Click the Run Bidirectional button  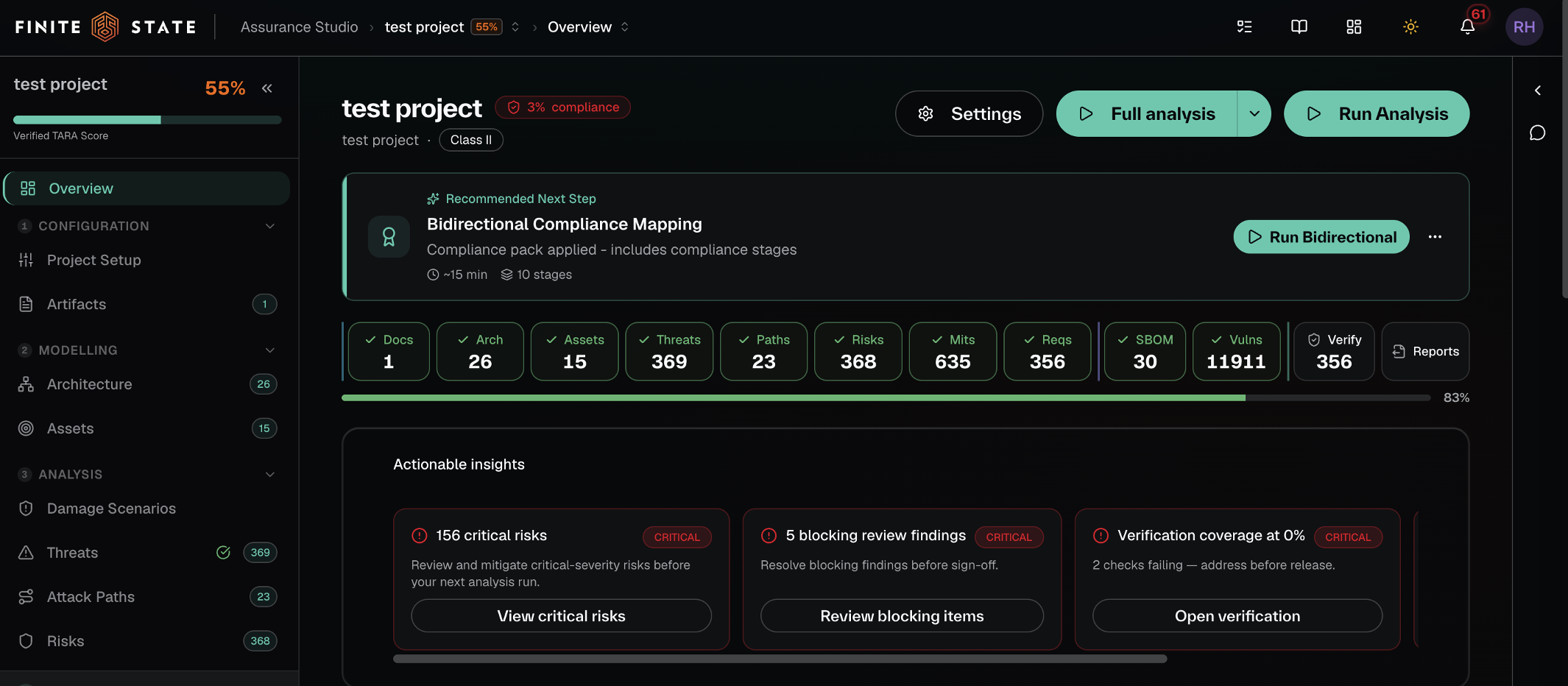[1321, 237]
